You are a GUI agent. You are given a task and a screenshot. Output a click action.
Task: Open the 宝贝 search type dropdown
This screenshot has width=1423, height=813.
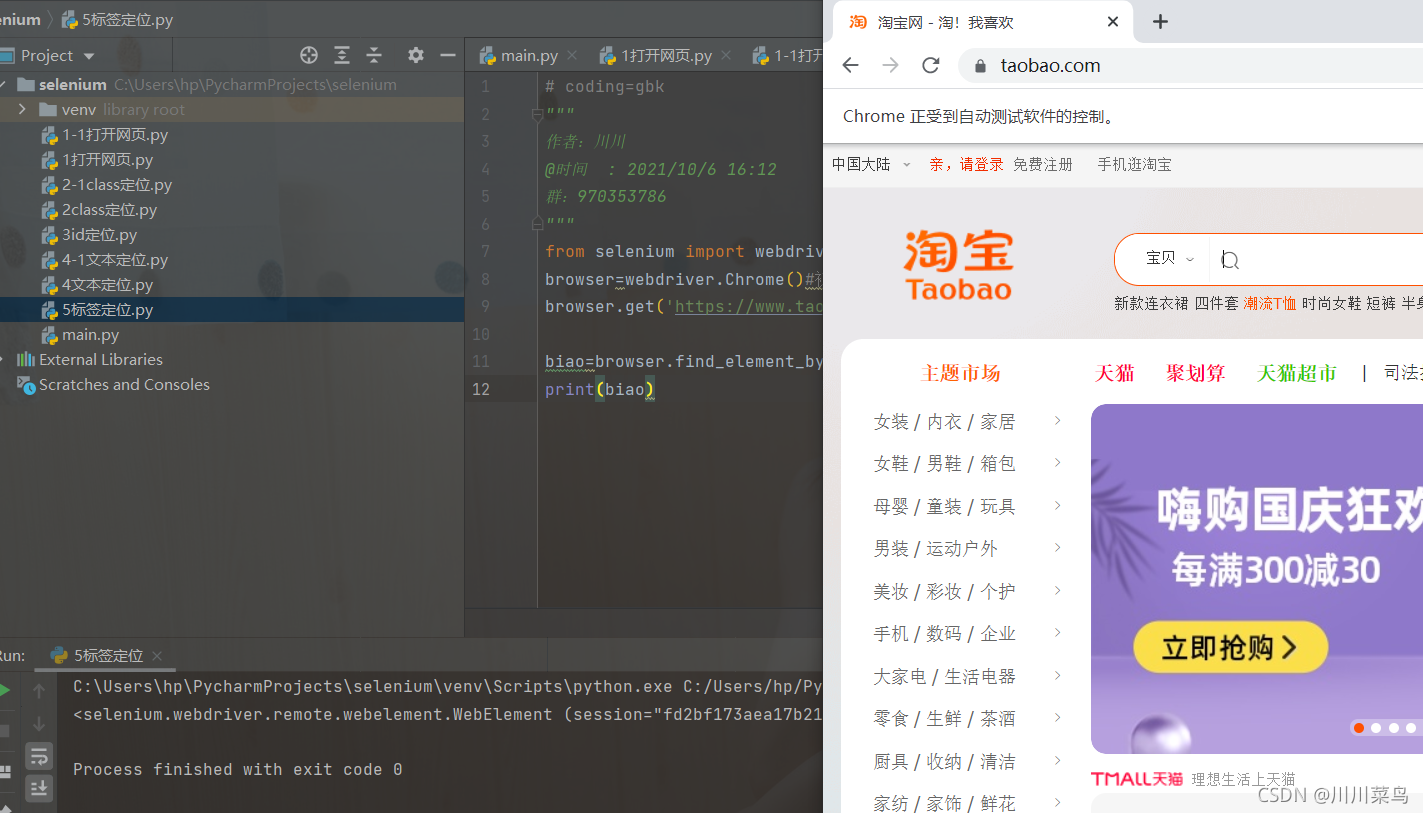click(1169, 259)
